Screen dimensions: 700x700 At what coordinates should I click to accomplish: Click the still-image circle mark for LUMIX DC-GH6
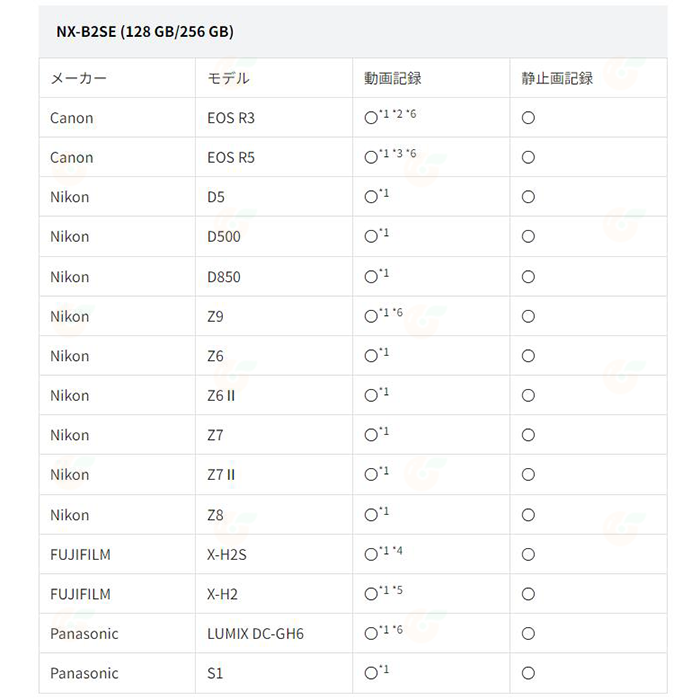(x=528, y=634)
